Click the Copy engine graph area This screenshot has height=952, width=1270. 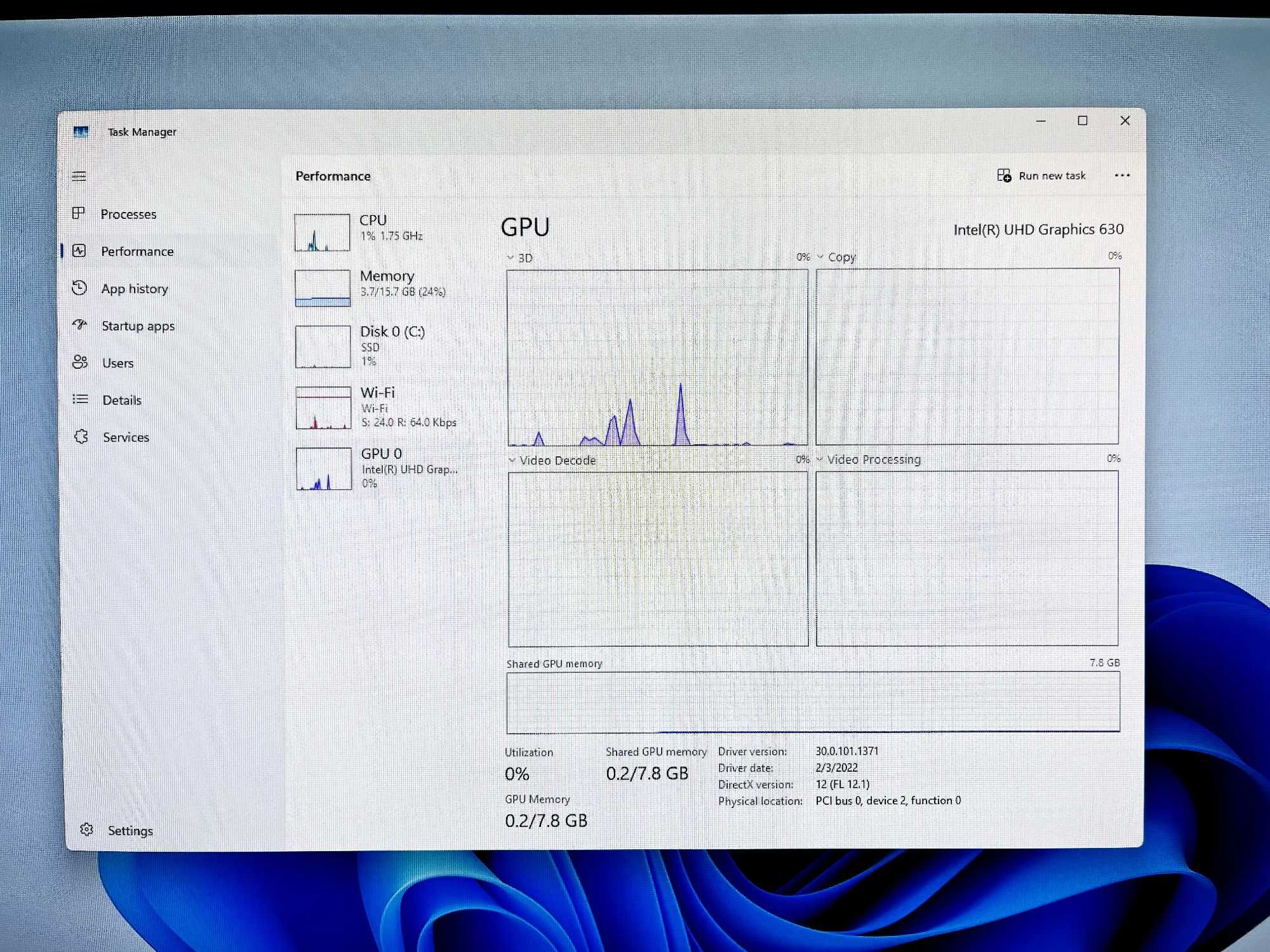[x=967, y=356]
